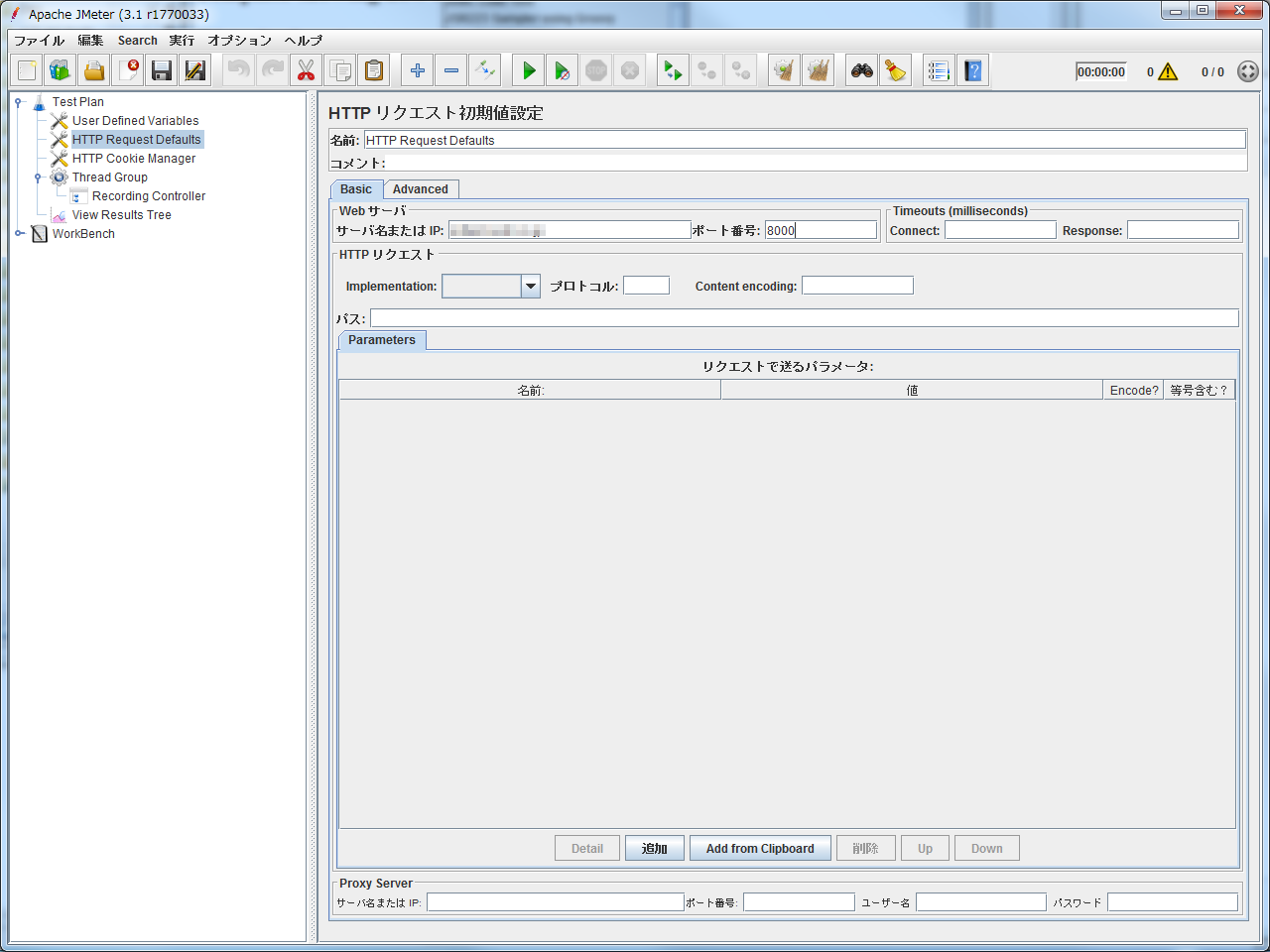Open the Search menu

click(x=137, y=41)
